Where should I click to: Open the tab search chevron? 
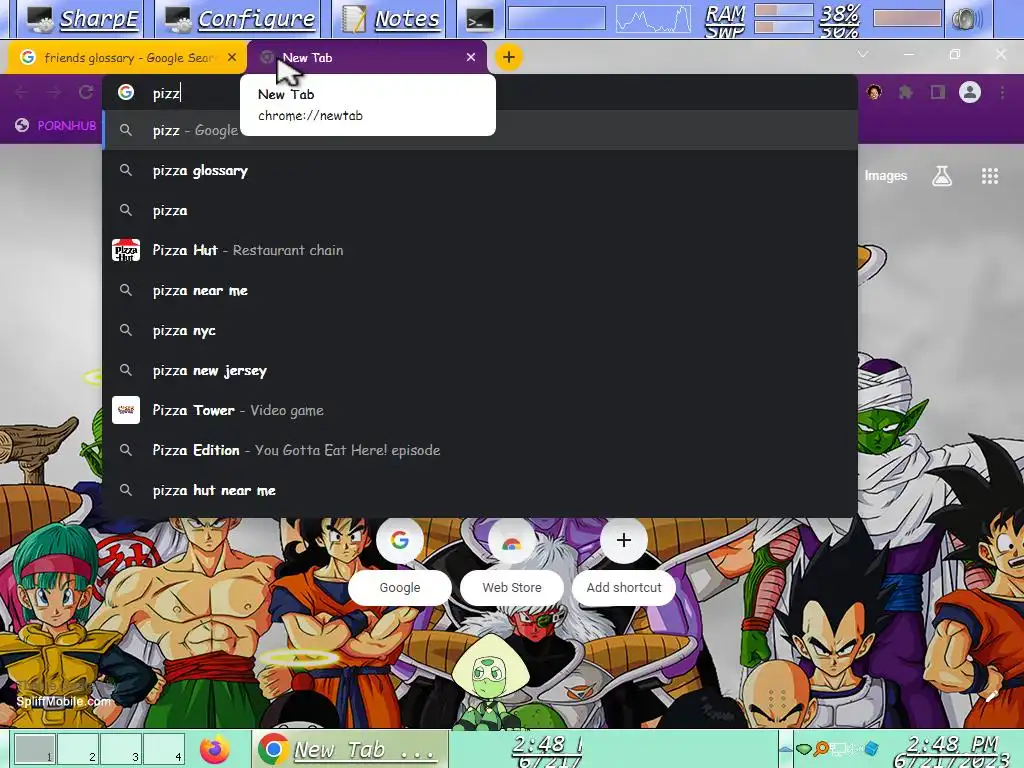click(x=863, y=54)
